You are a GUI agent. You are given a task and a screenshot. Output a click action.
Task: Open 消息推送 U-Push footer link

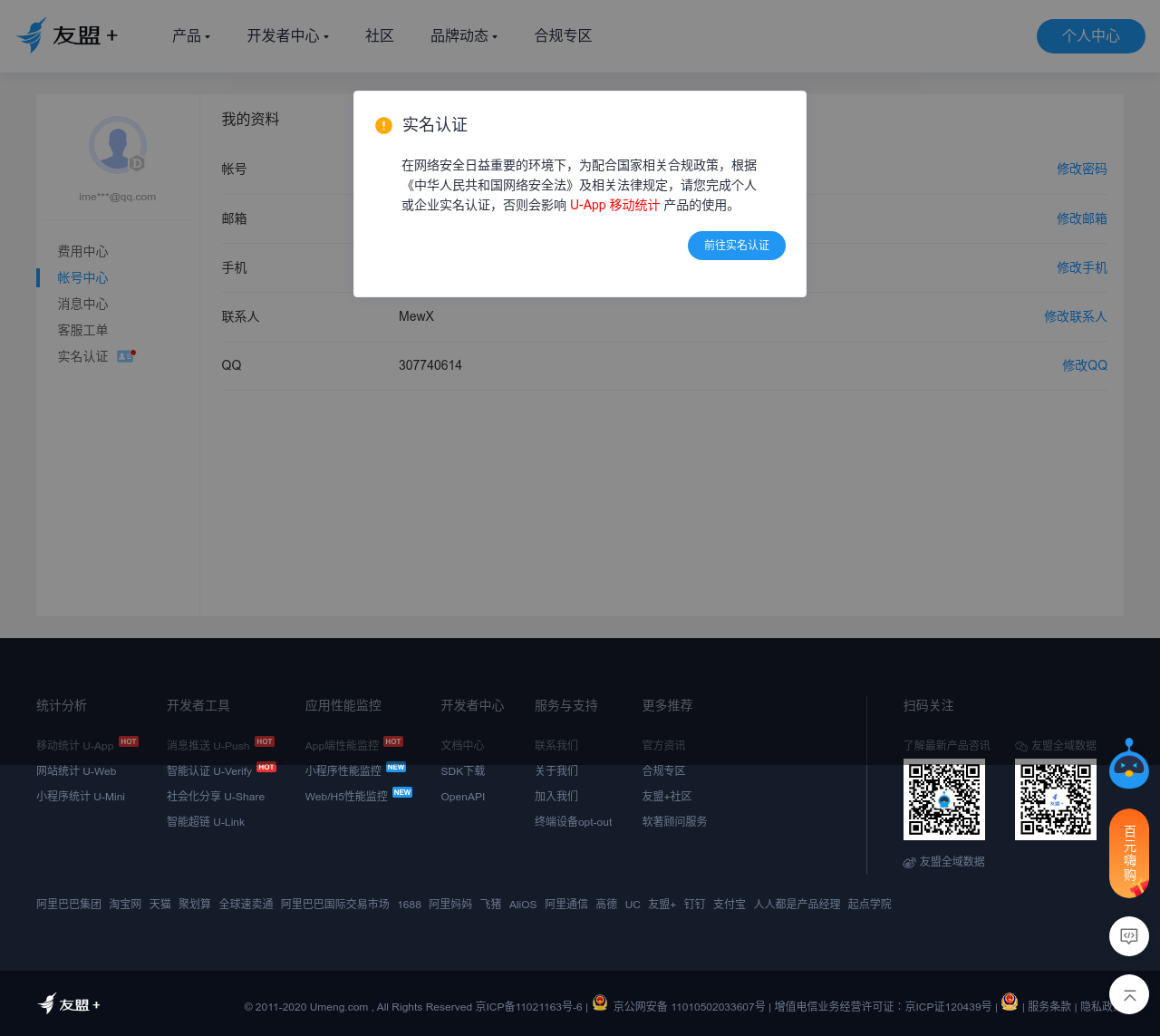click(208, 745)
